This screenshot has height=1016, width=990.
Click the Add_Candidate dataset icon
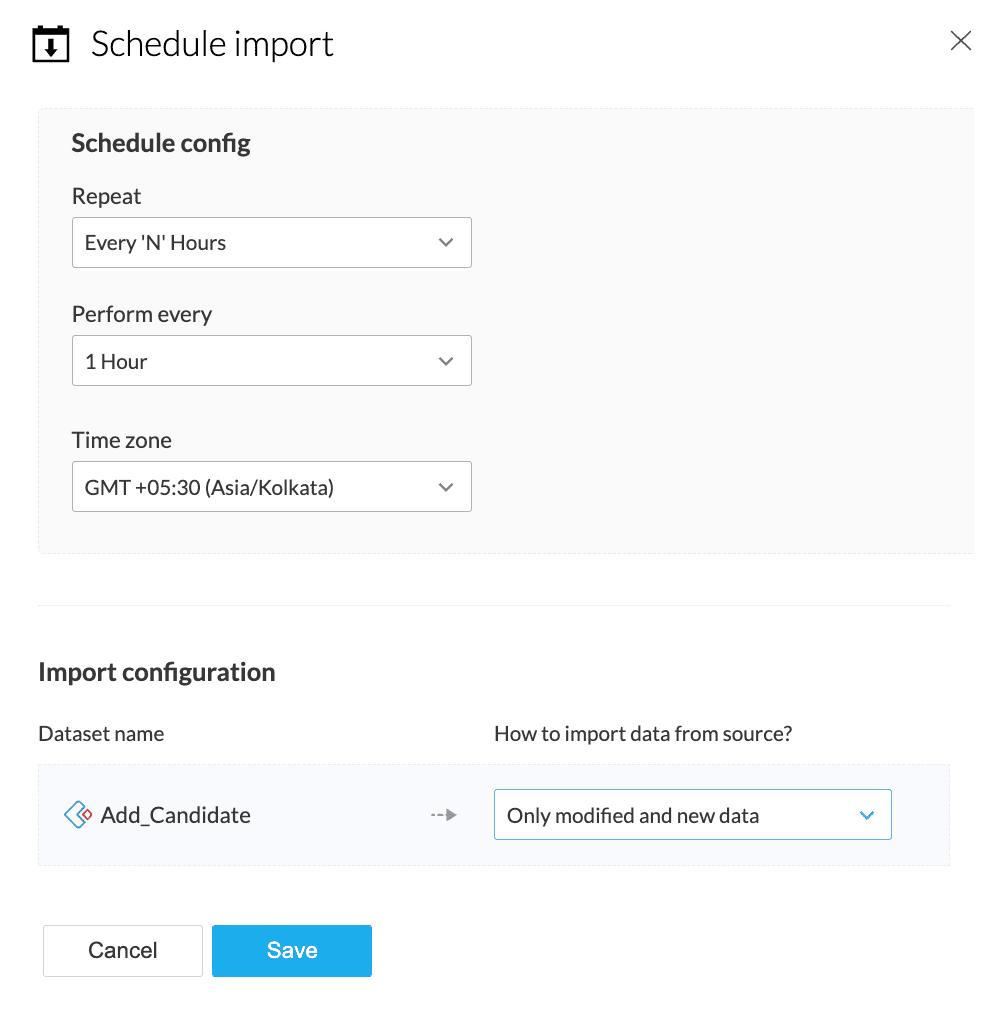click(78, 815)
